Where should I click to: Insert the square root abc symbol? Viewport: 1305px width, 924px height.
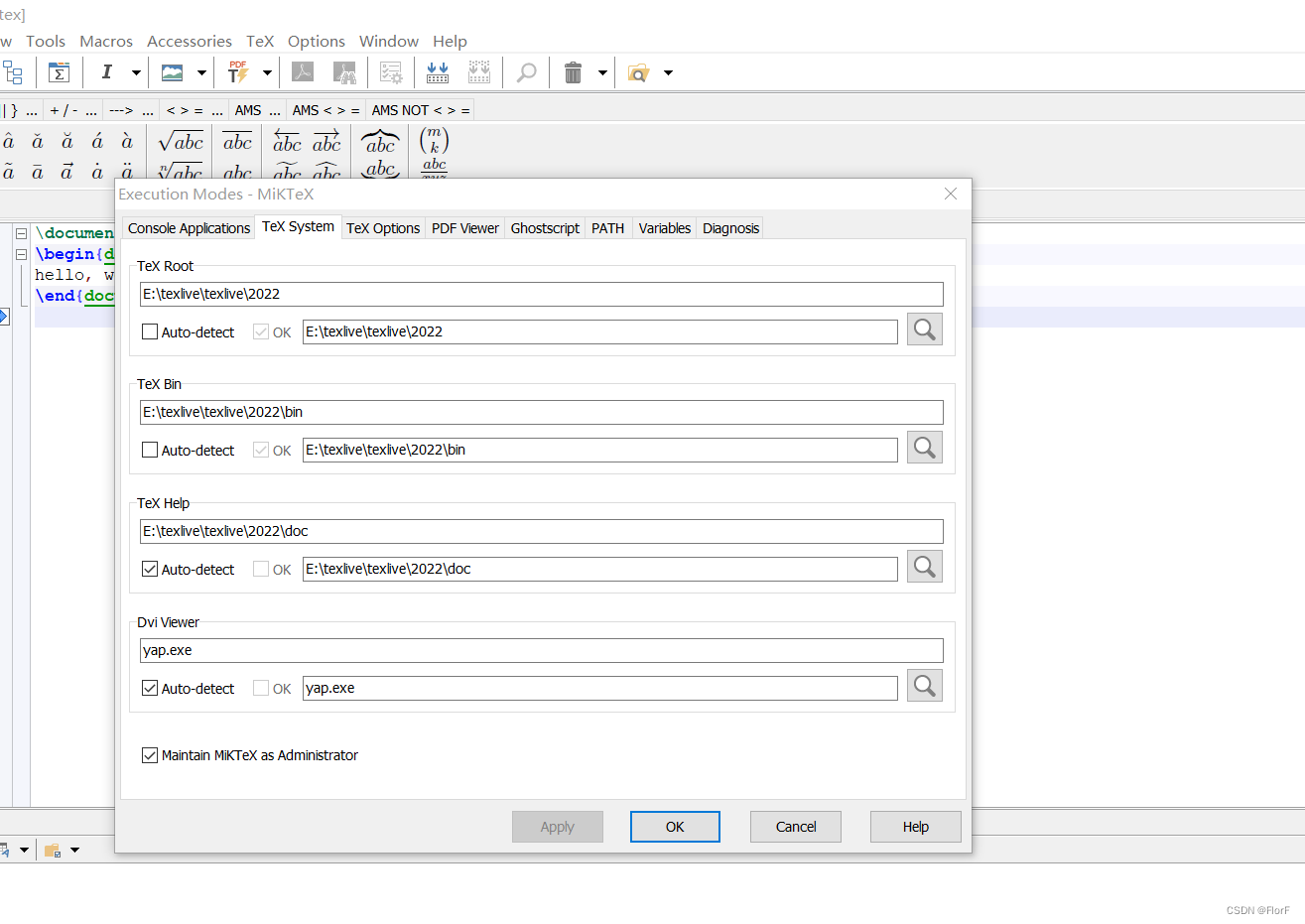(181, 142)
